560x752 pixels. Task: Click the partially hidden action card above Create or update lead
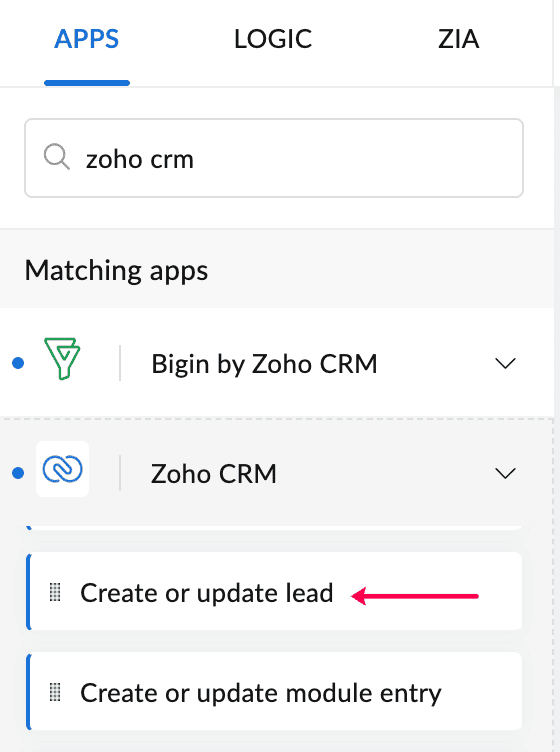274,528
